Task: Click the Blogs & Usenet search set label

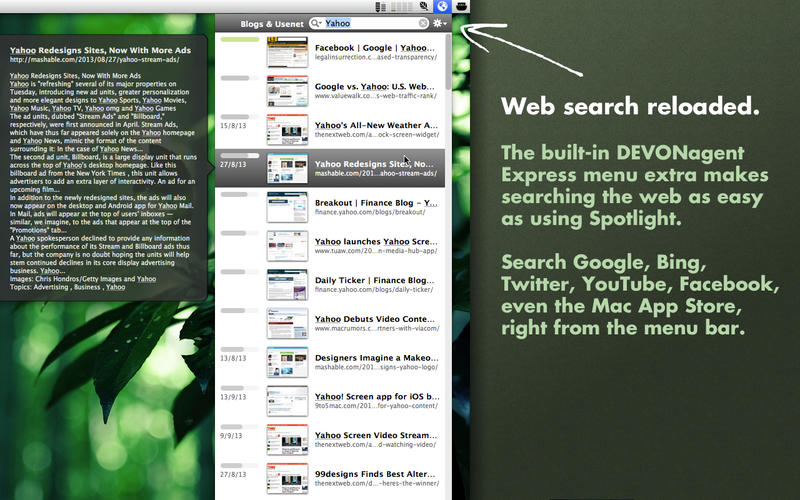Action: tap(272, 24)
